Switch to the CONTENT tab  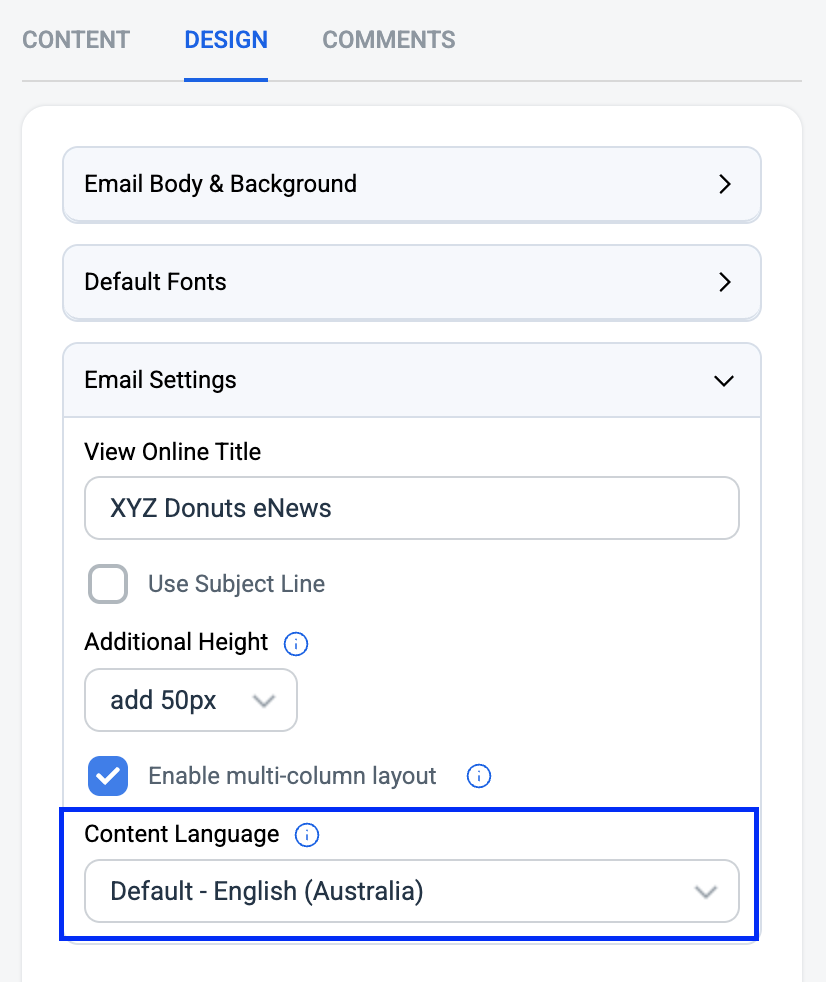(76, 40)
